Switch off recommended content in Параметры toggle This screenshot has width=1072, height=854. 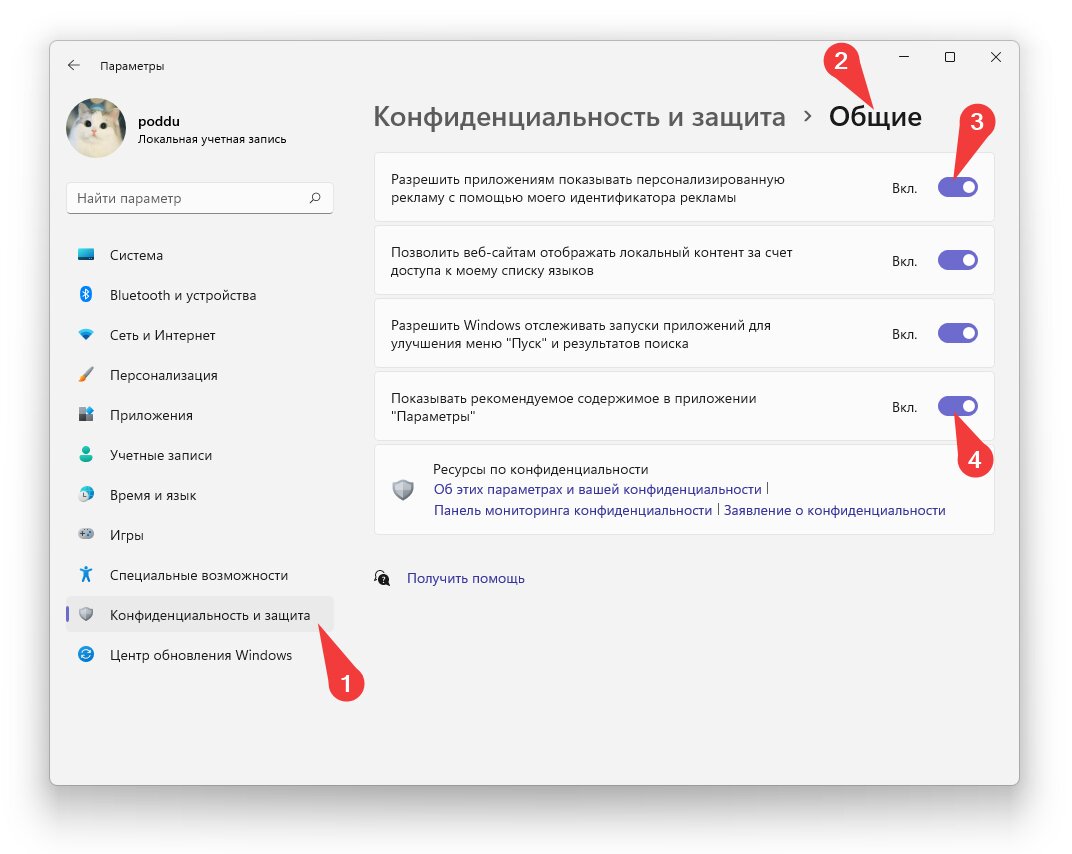coord(957,406)
